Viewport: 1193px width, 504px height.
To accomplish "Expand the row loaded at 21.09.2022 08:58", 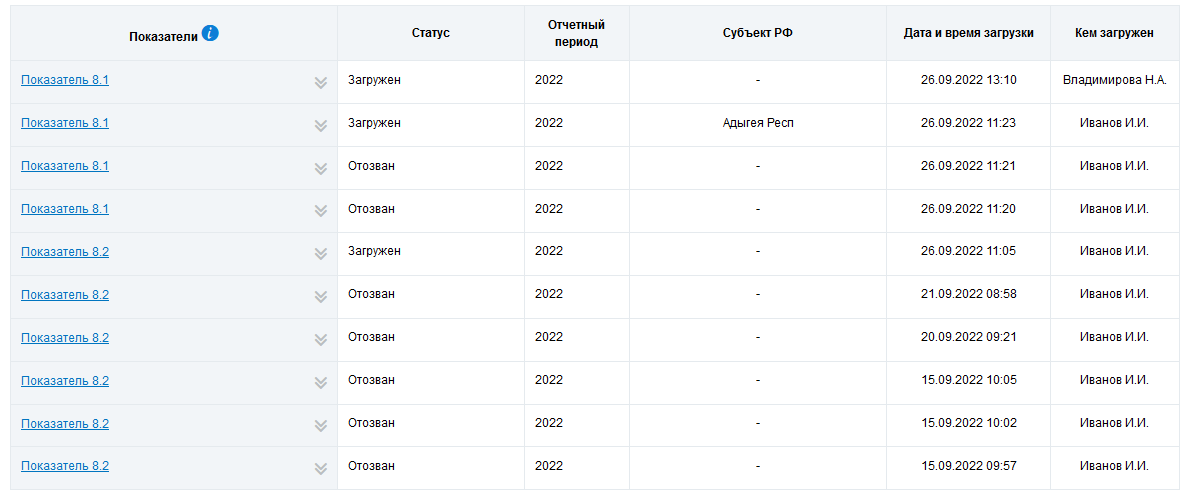I will (x=321, y=297).
